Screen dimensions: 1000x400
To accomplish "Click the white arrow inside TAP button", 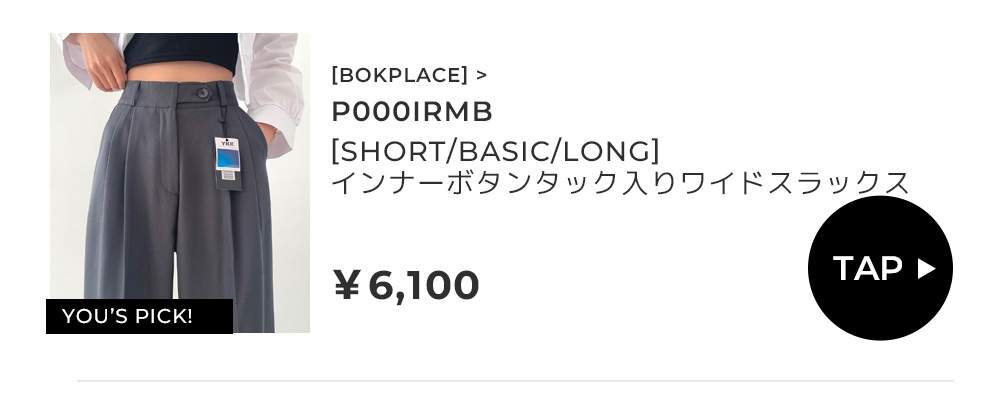I will 926,268.
